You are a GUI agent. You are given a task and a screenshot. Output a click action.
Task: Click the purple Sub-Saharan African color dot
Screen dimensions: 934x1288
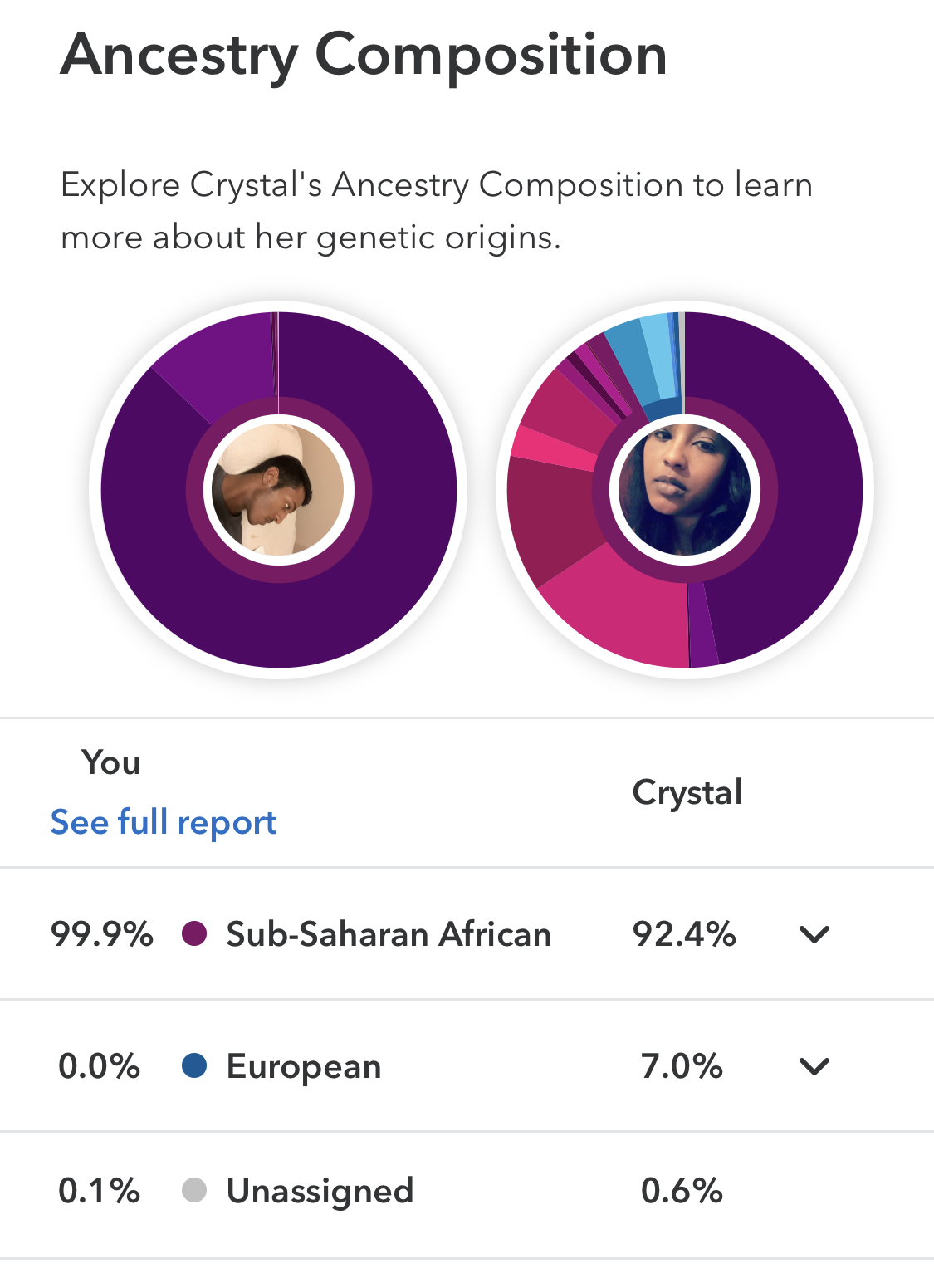click(194, 934)
